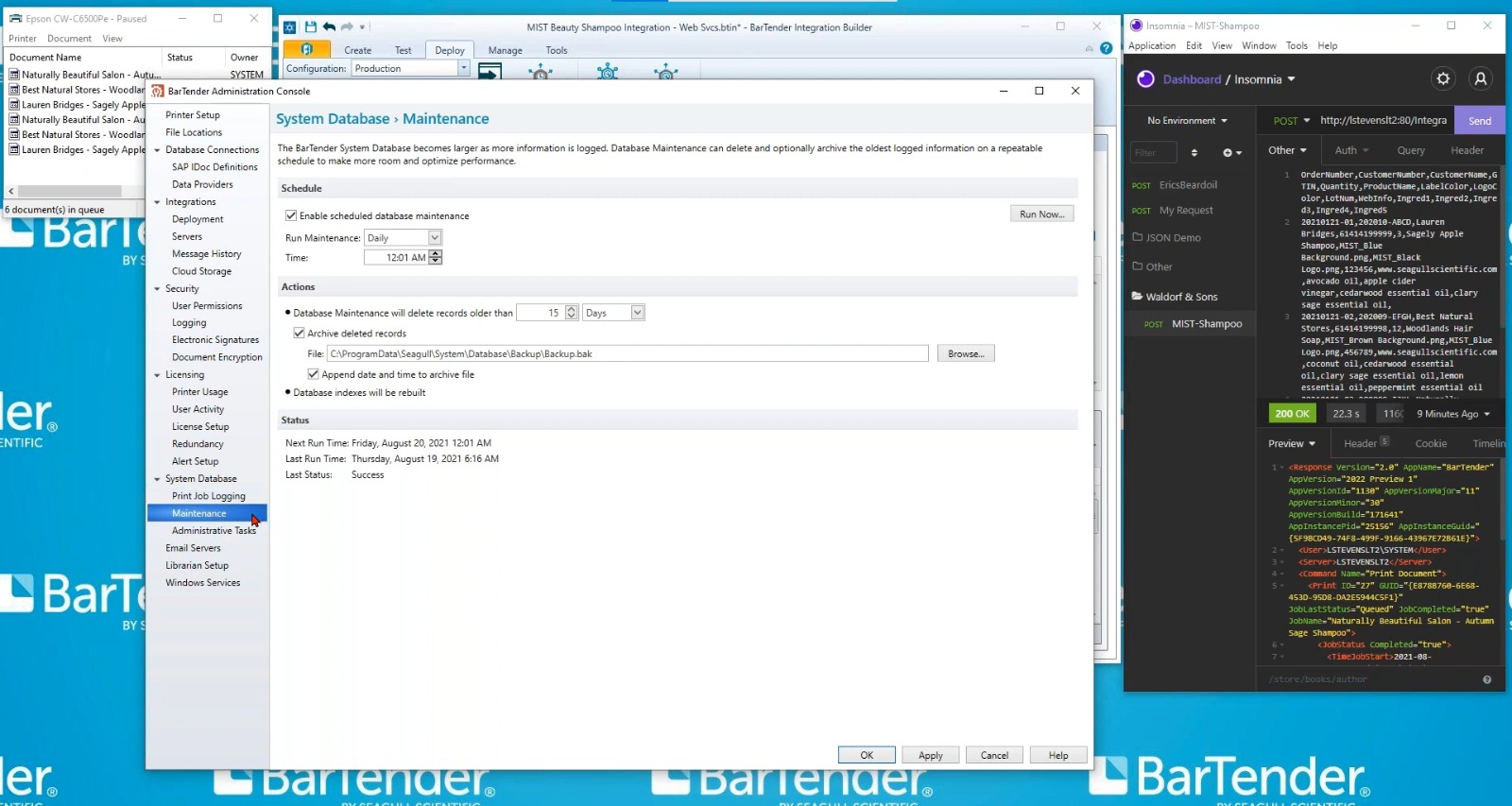The image size is (1512, 806).
Task: Increase the records-older-than value of 15
Action: click(x=571, y=309)
